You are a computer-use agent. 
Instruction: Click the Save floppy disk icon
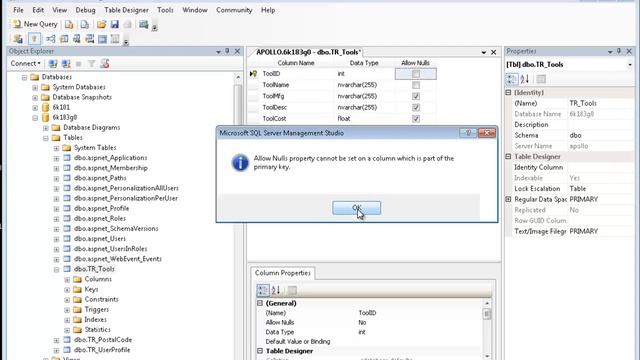115,24
